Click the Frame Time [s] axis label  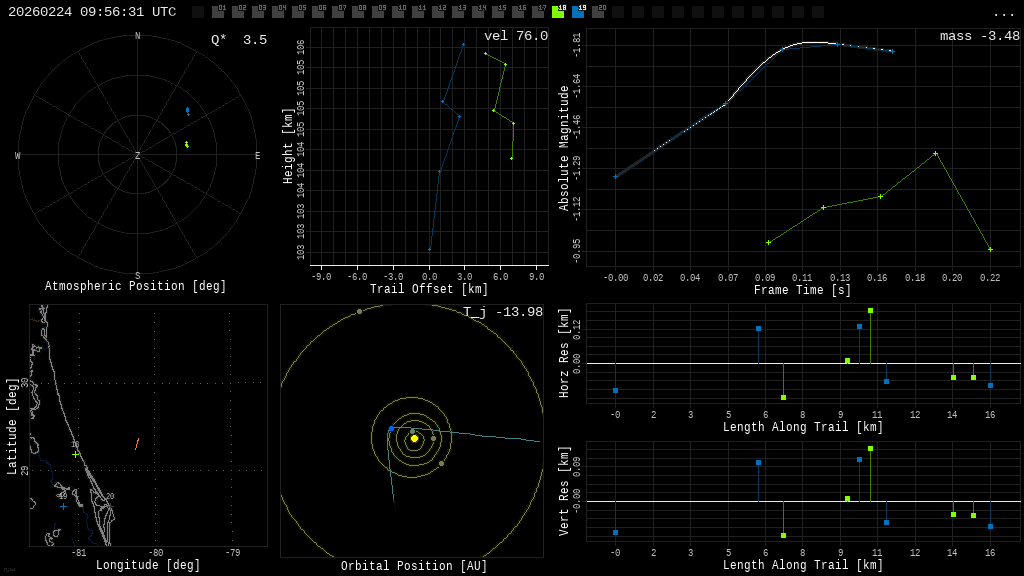tap(803, 290)
